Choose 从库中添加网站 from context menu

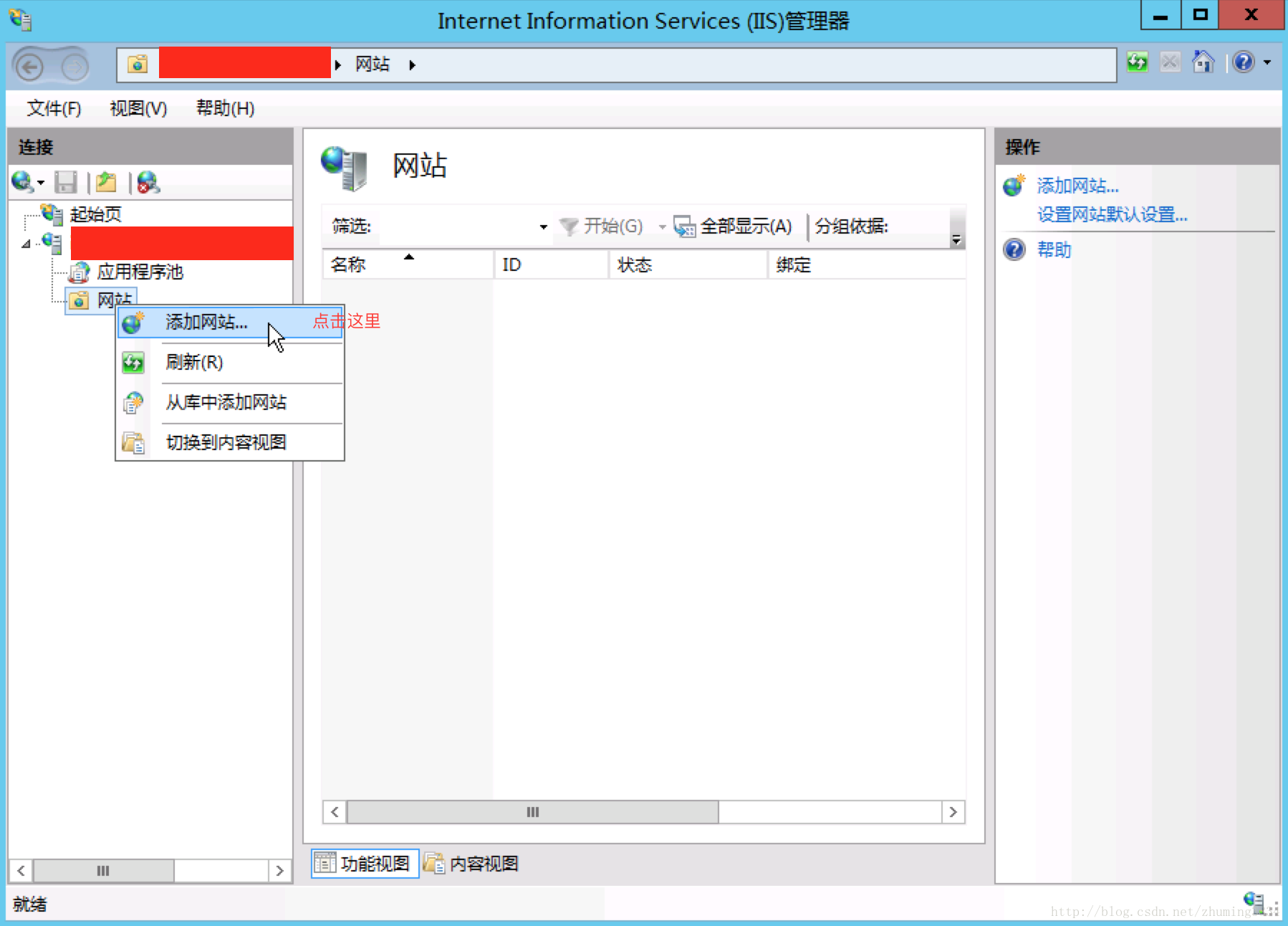click(x=230, y=403)
